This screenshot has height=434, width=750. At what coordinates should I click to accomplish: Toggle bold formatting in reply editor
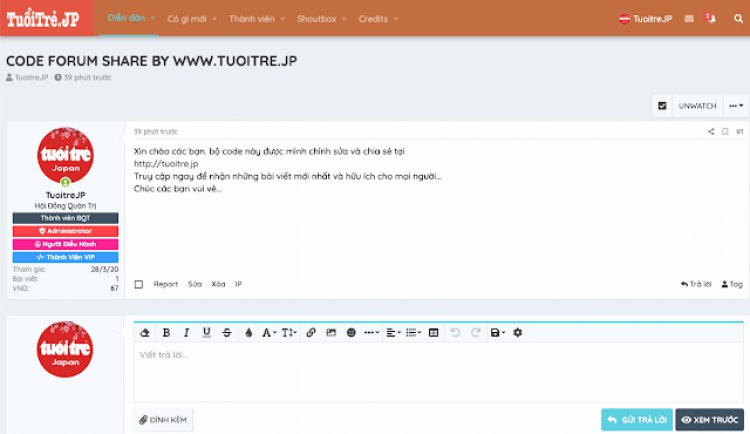(x=166, y=333)
